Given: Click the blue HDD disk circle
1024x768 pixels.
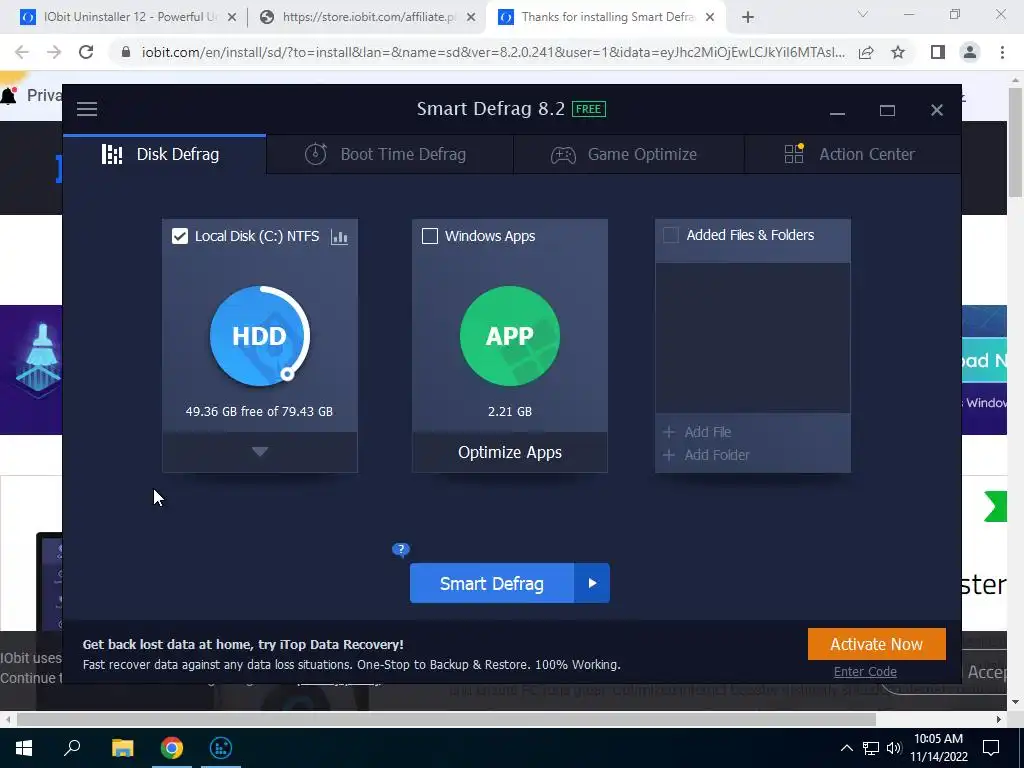Looking at the screenshot, I should (259, 336).
